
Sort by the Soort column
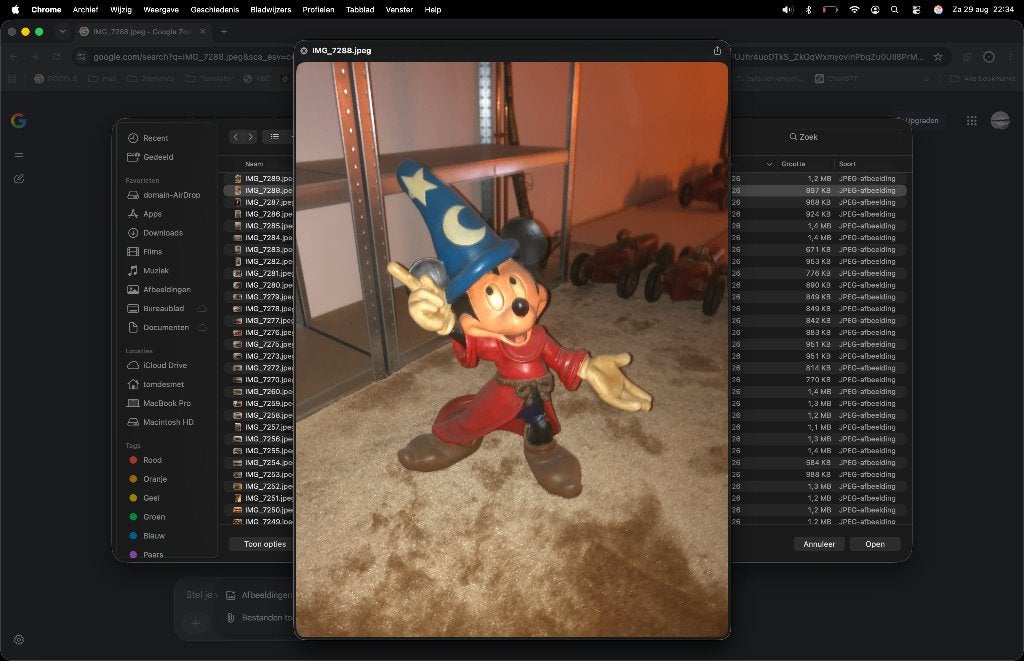coord(847,164)
